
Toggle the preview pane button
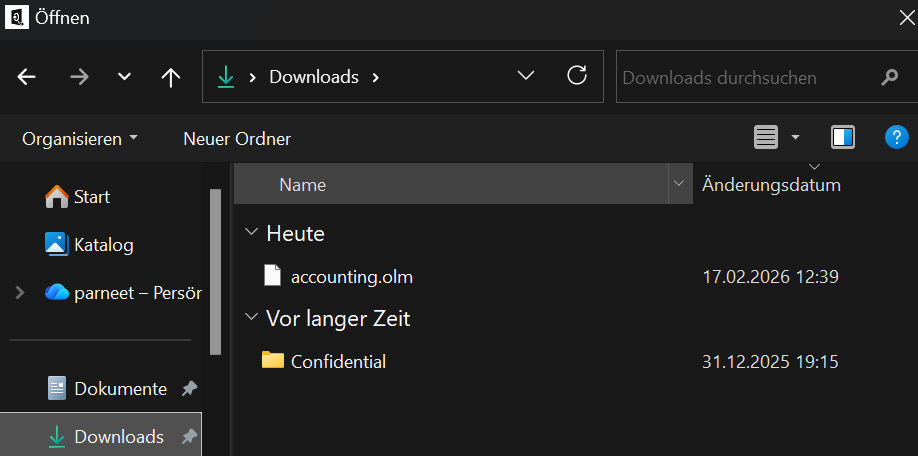tap(843, 138)
